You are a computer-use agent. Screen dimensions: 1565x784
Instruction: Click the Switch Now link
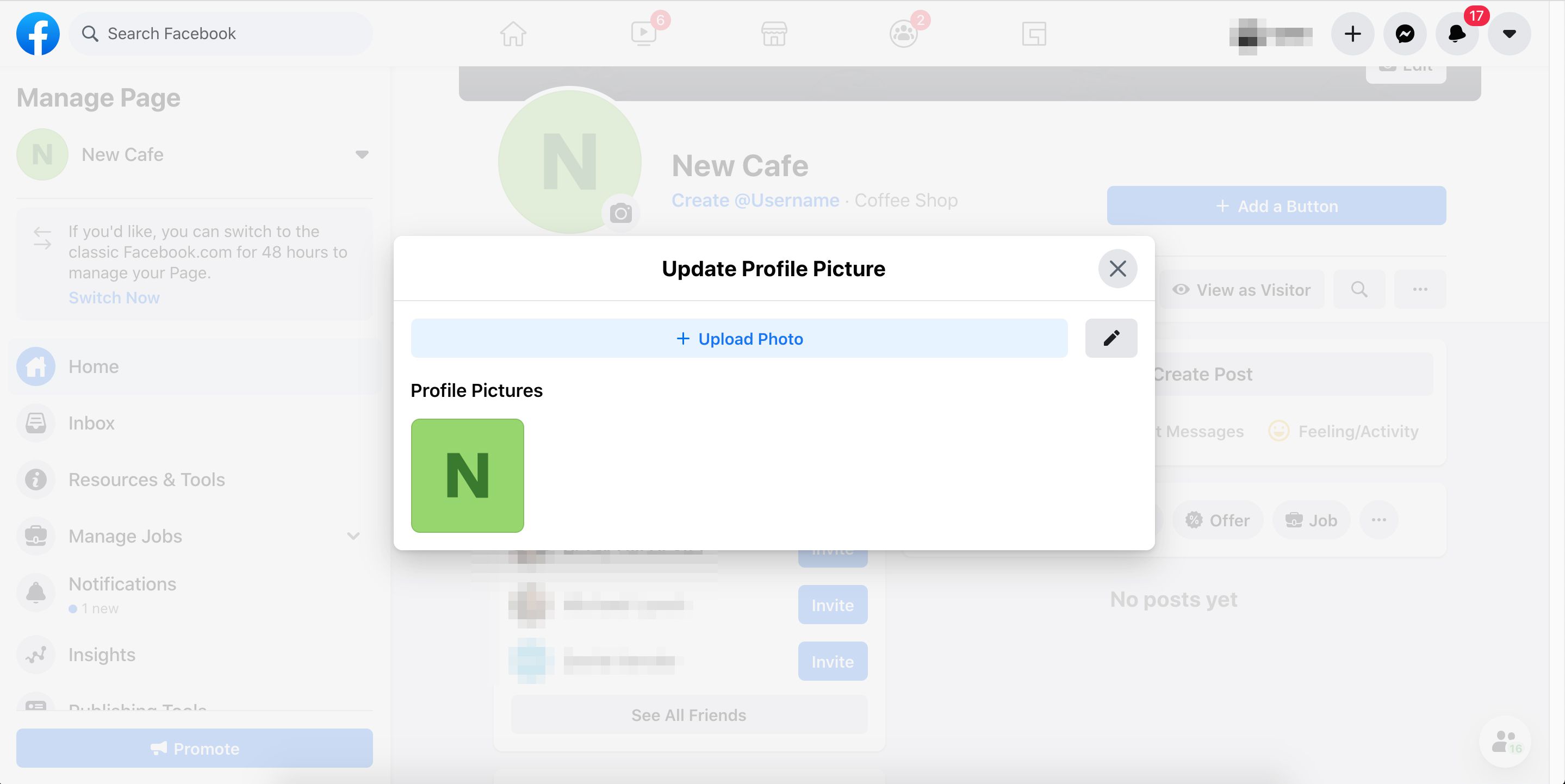point(113,297)
